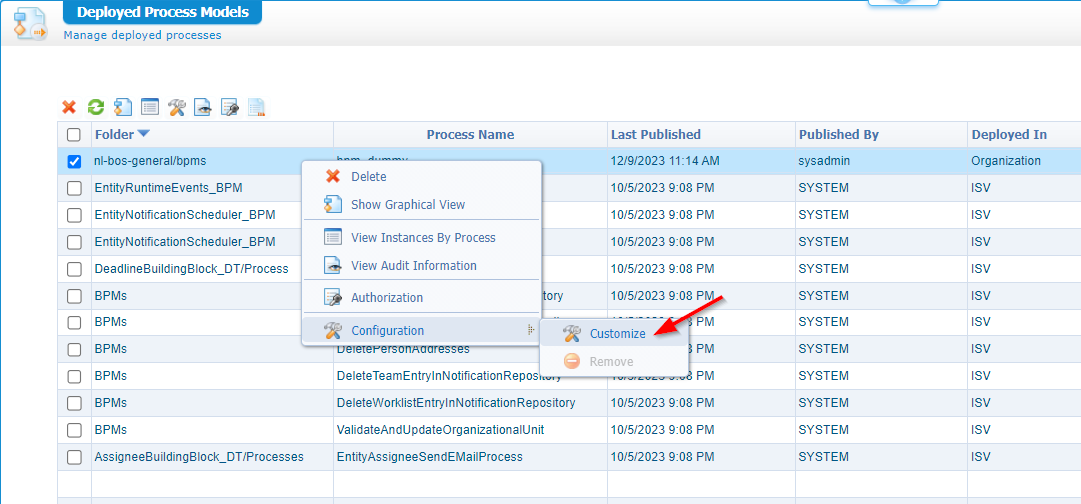
Task: Click the Last Published column header
Action: point(655,134)
